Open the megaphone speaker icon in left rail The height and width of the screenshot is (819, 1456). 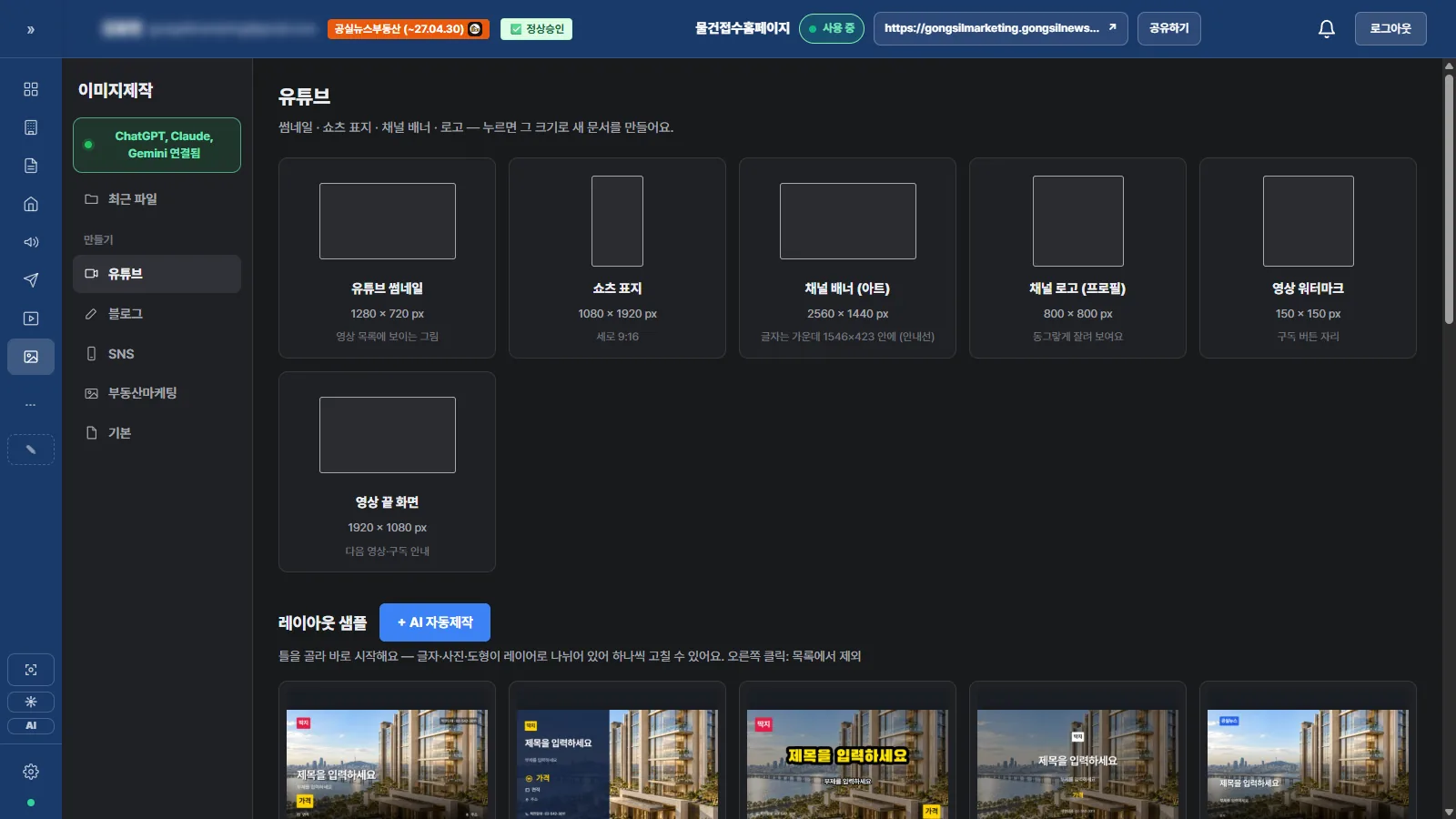point(31,242)
